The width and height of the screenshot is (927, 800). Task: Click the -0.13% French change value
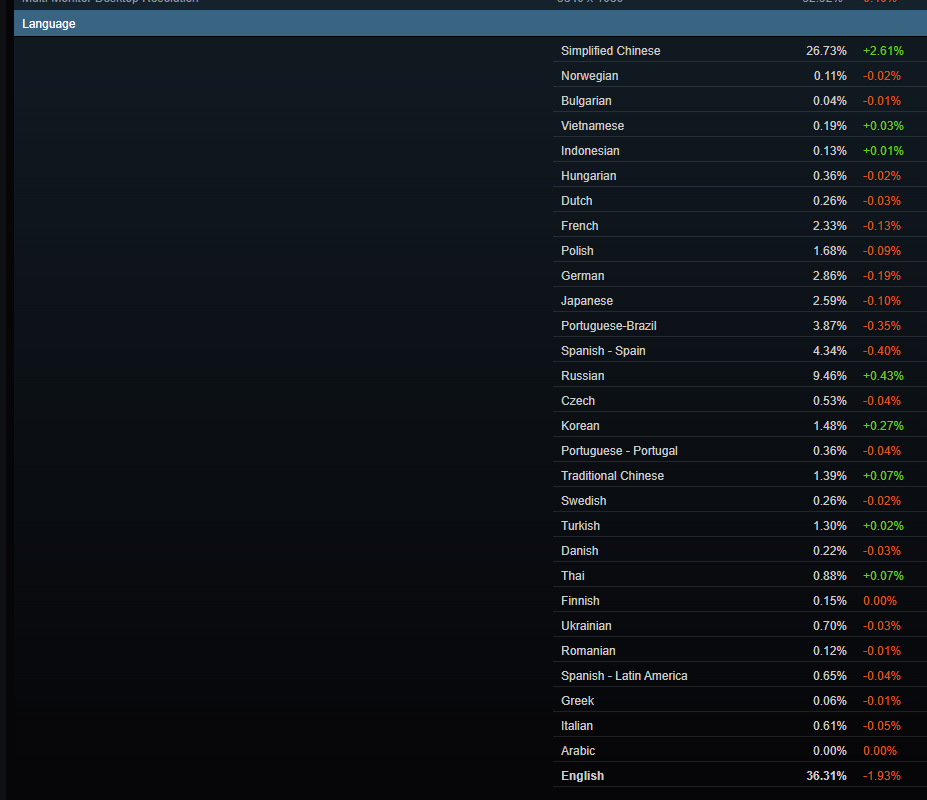(881, 226)
